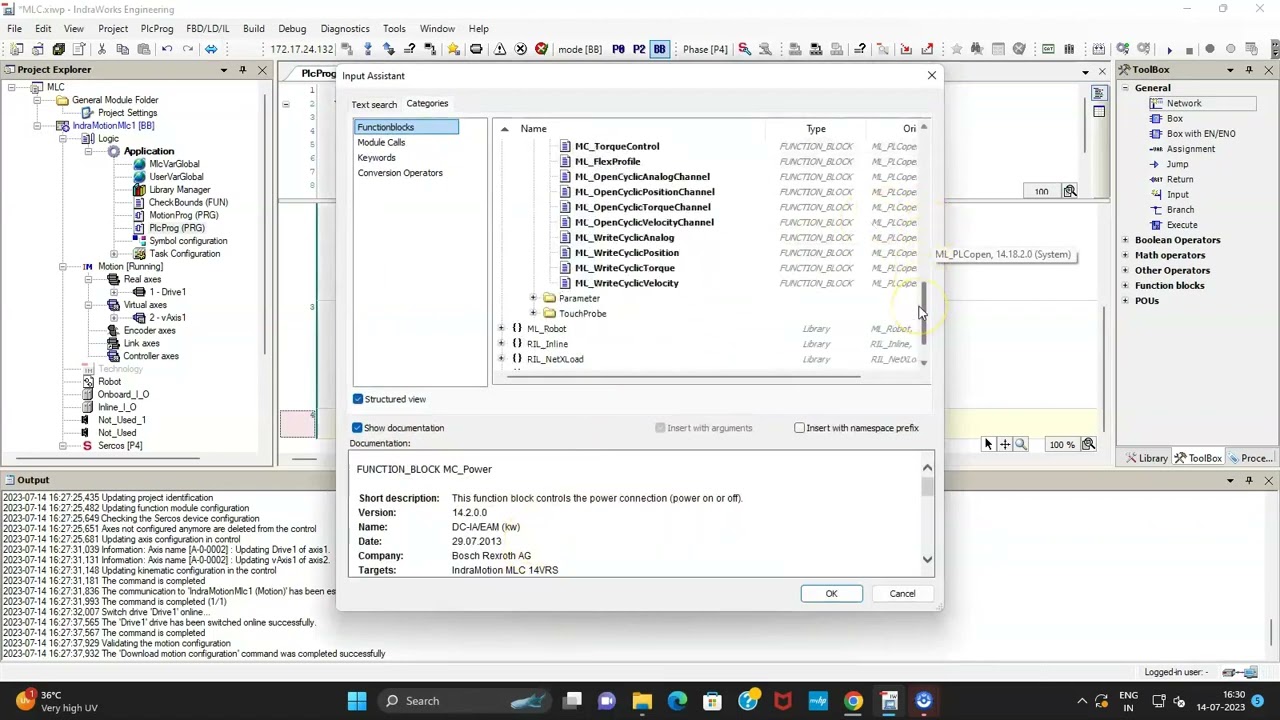The height and width of the screenshot is (720, 1280).
Task: Click Cancel in Input Assistant
Action: [x=902, y=594]
